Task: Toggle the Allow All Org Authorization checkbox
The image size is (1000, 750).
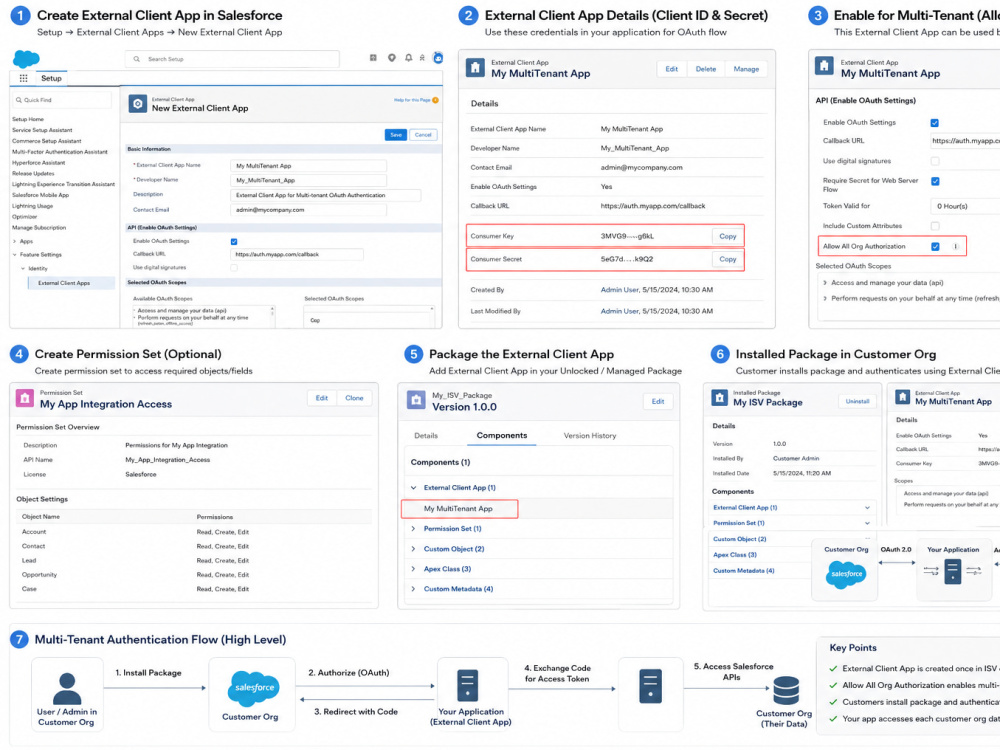Action: (x=935, y=247)
